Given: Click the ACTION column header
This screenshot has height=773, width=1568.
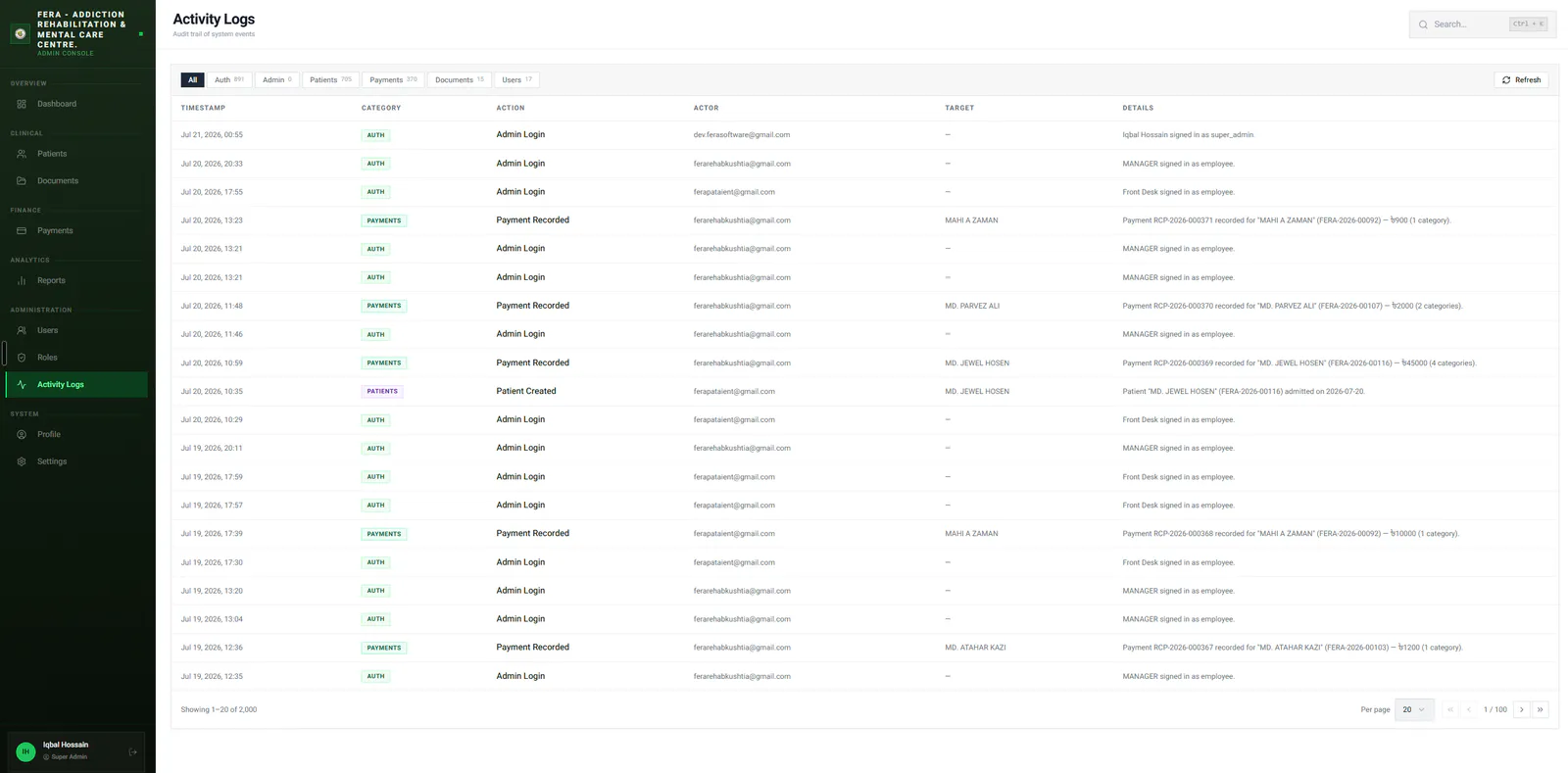Looking at the screenshot, I should click(x=511, y=108).
